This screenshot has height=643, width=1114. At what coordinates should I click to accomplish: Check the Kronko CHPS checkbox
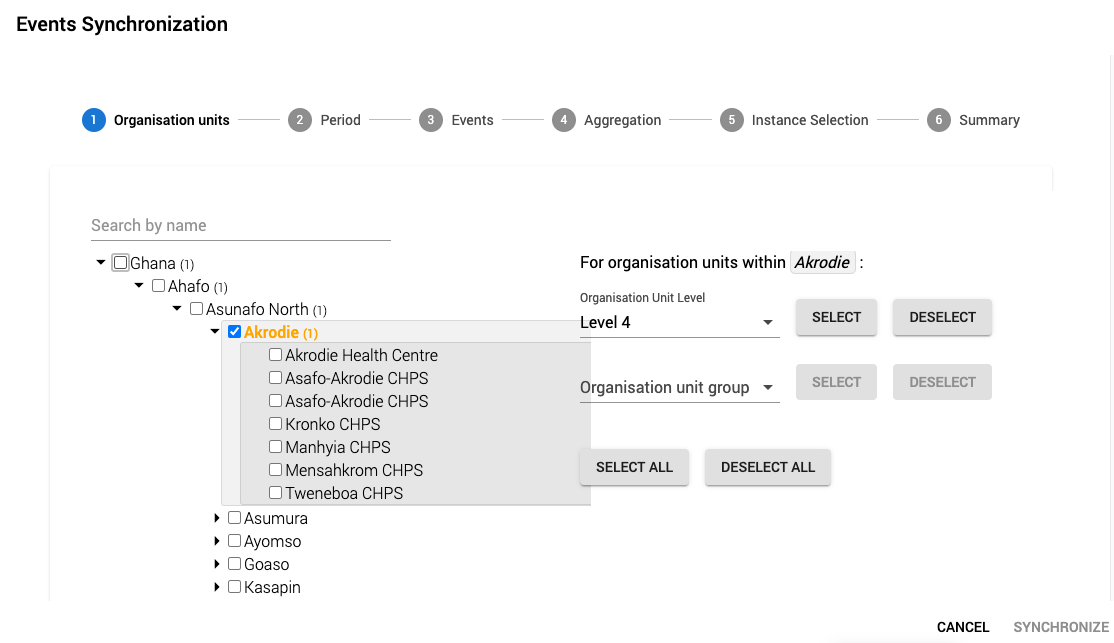[275, 424]
